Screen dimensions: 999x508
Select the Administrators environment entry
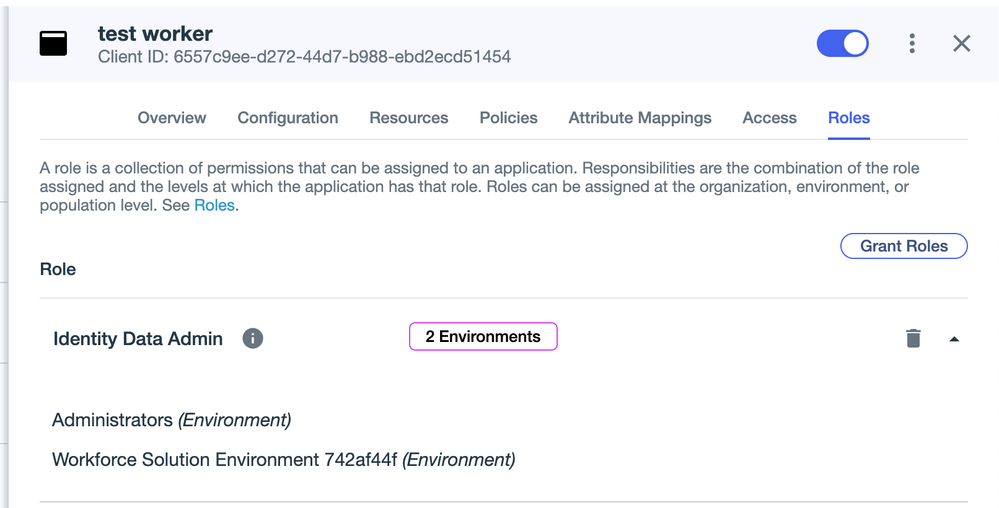coord(171,420)
